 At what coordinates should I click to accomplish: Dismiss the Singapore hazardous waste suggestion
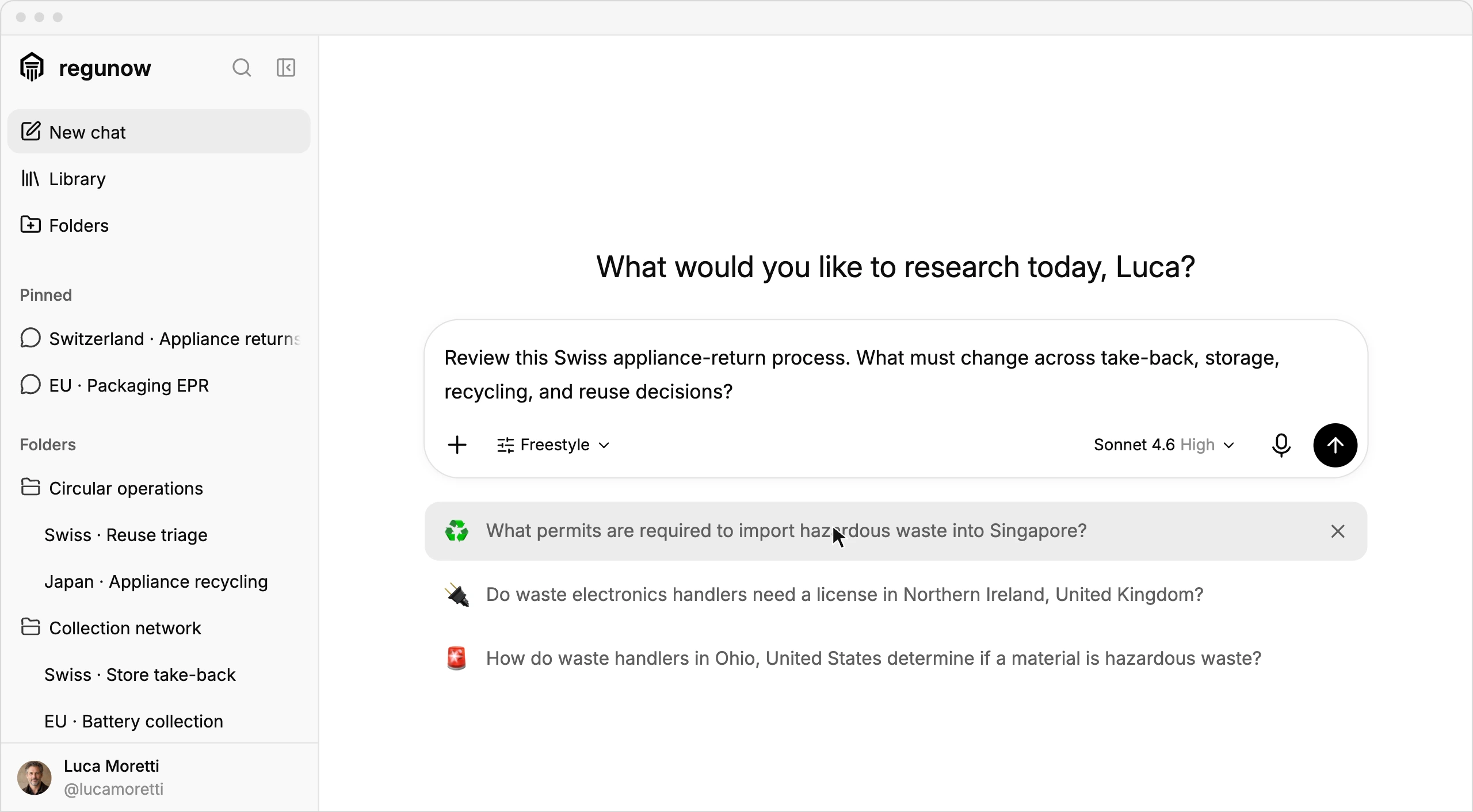[x=1338, y=531]
